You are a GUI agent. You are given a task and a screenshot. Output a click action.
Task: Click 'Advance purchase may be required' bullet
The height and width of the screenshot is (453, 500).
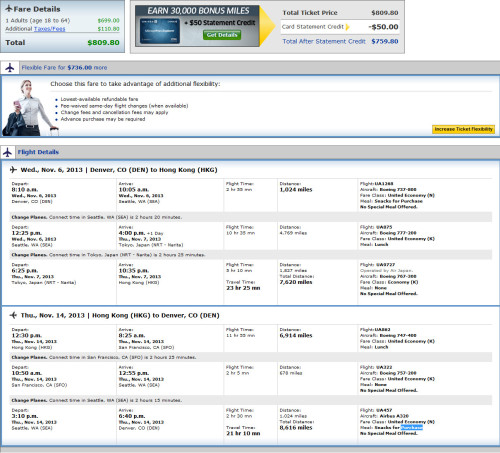pos(103,119)
